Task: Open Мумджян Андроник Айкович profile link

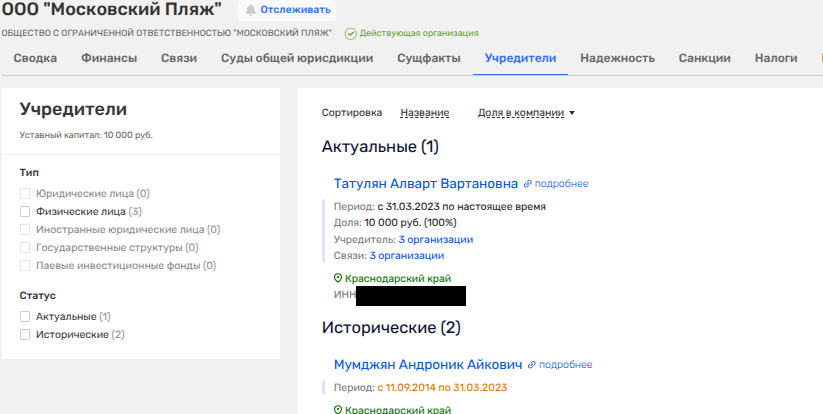Action: coord(428,365)
